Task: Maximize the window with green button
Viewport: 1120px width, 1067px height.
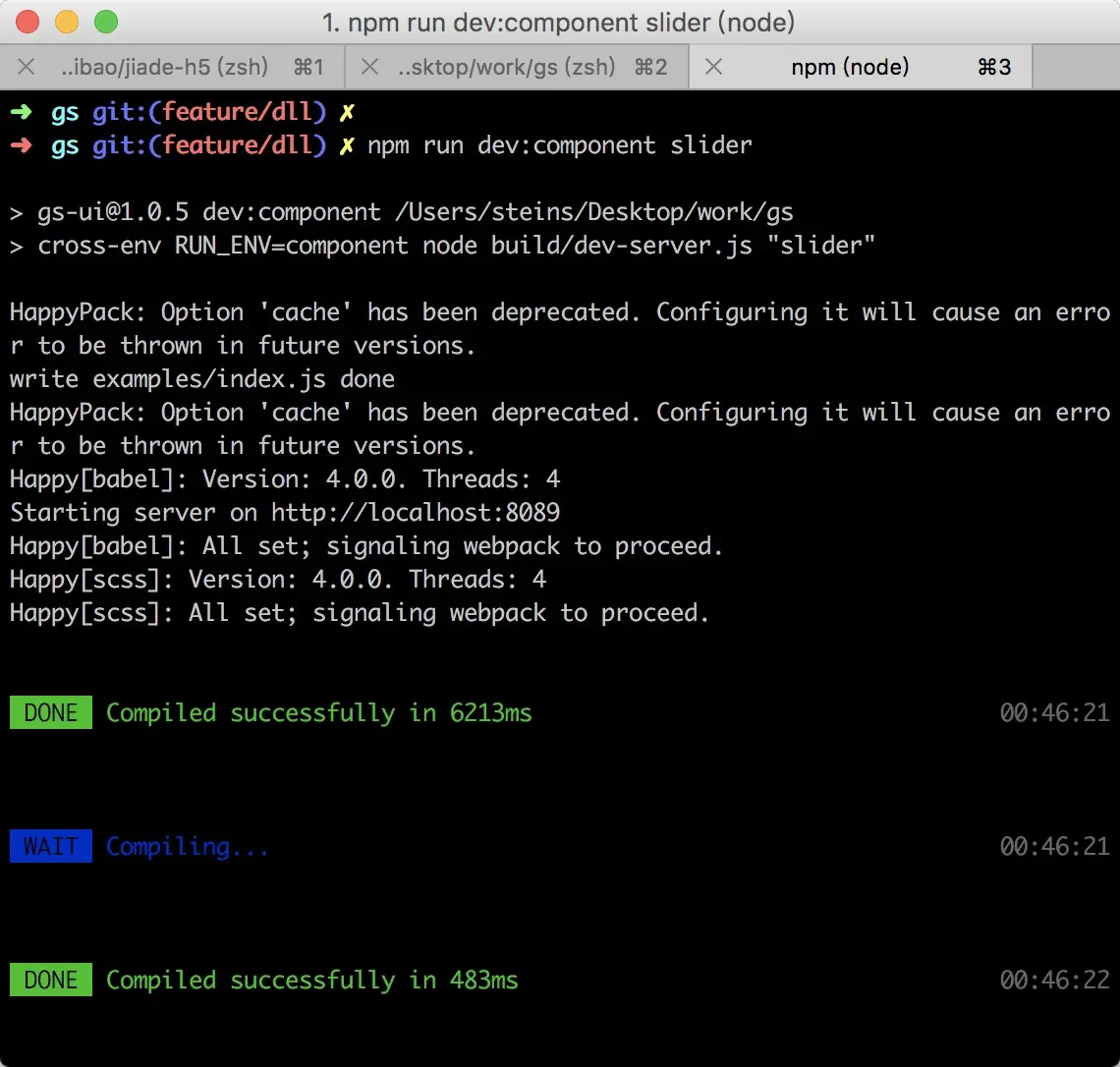Action: click(x=106, y=22)
